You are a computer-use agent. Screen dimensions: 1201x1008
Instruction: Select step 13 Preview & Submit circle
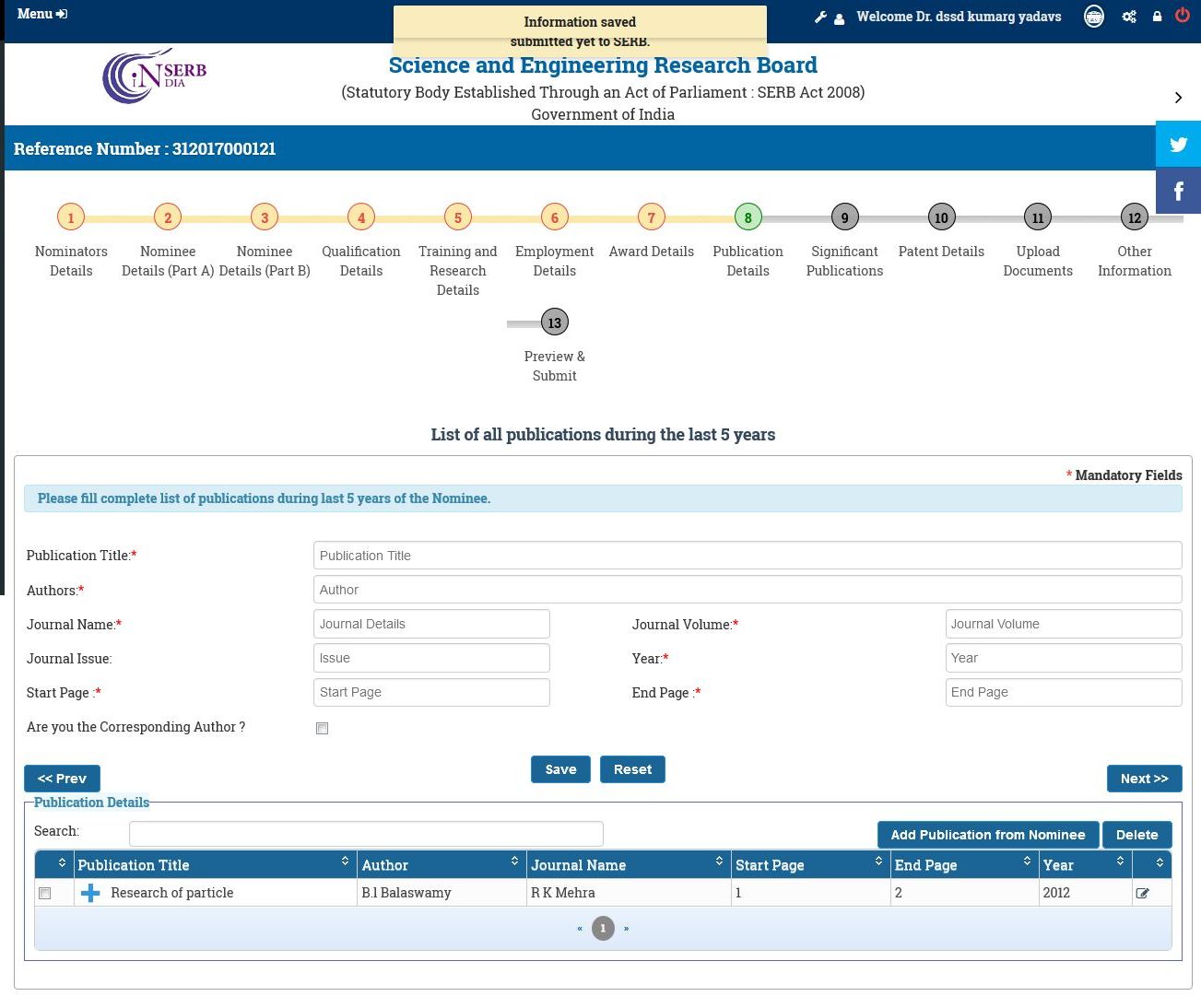click(x=555, y=322)
